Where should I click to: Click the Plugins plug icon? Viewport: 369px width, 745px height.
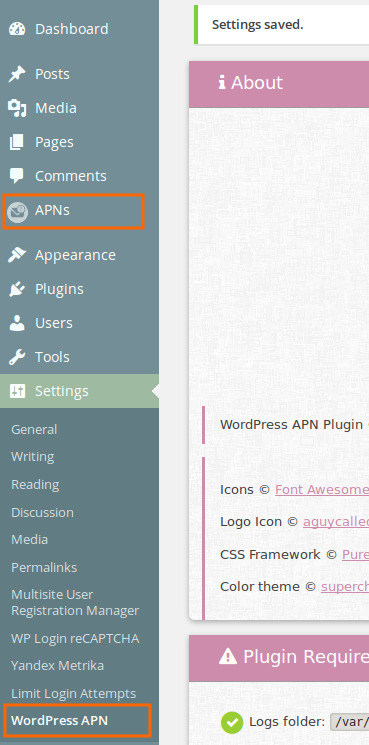pyautogui.click(x=17, y=289)
